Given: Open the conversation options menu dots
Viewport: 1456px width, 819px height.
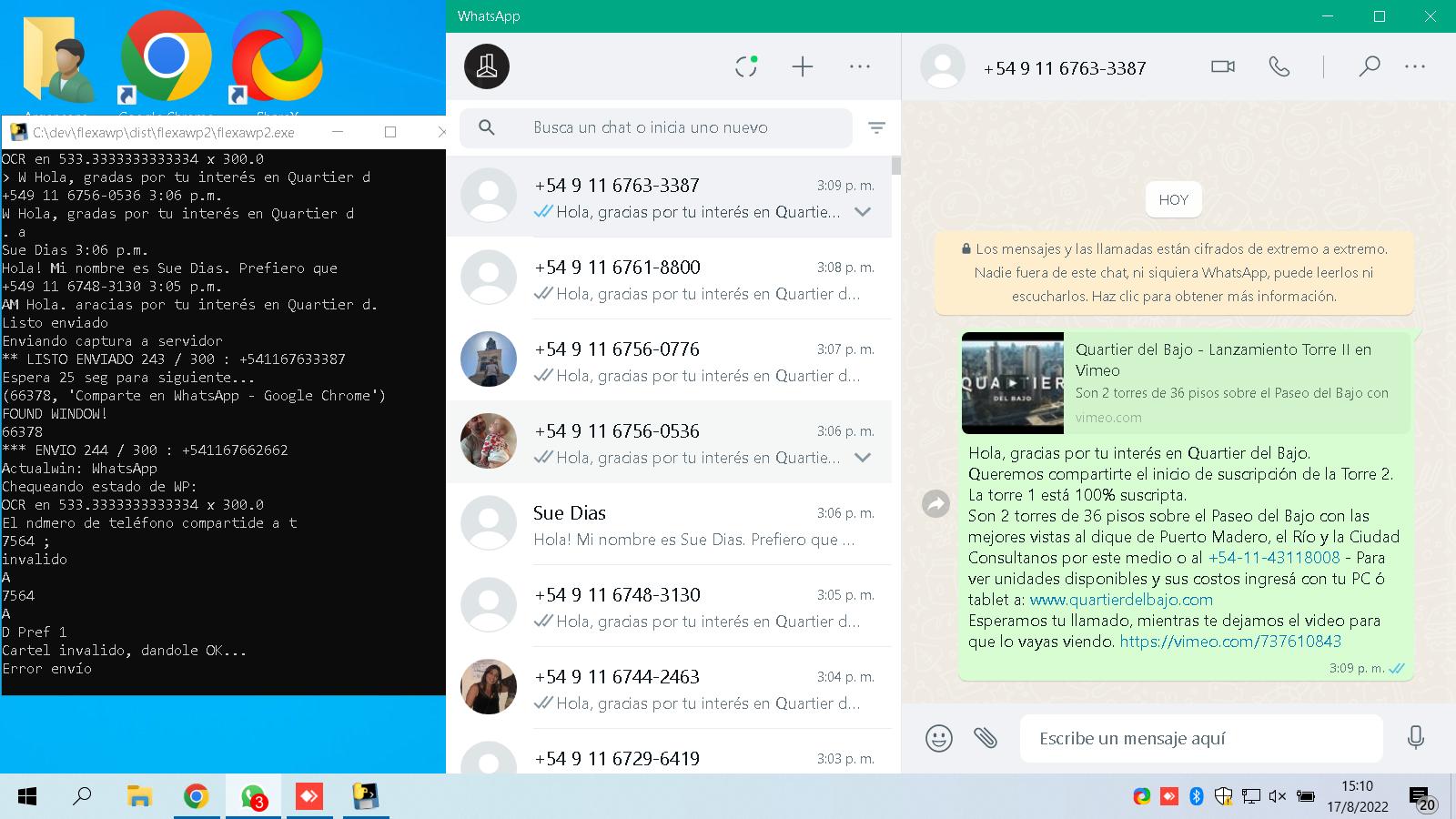Looking at the screenshot, I should coord(1415,66).
